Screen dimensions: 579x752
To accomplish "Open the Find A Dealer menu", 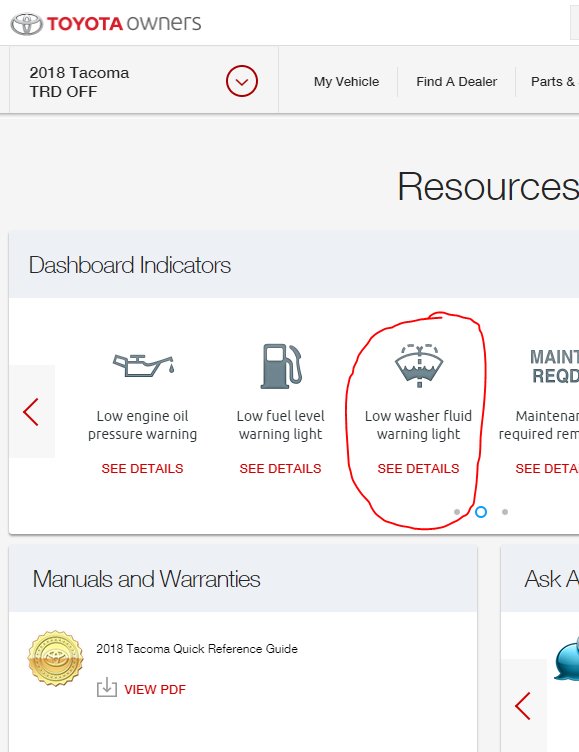I will (457, 82).
